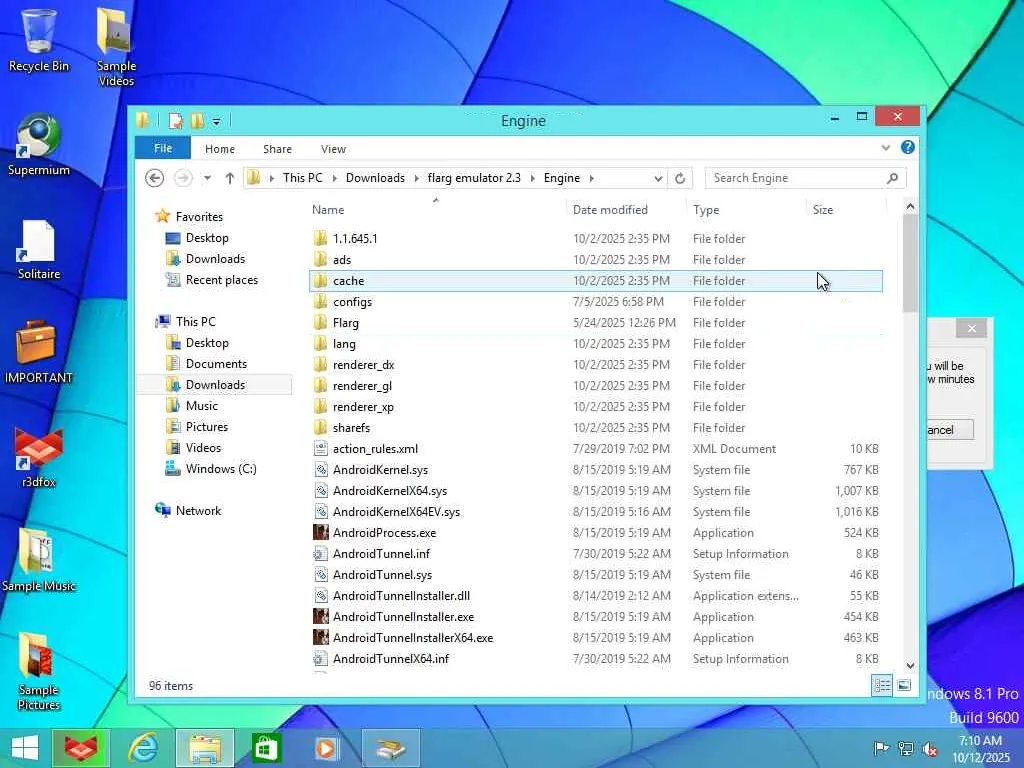Select the 'configs' folder row
1024x768 pixels.
(x=595, y=302)
